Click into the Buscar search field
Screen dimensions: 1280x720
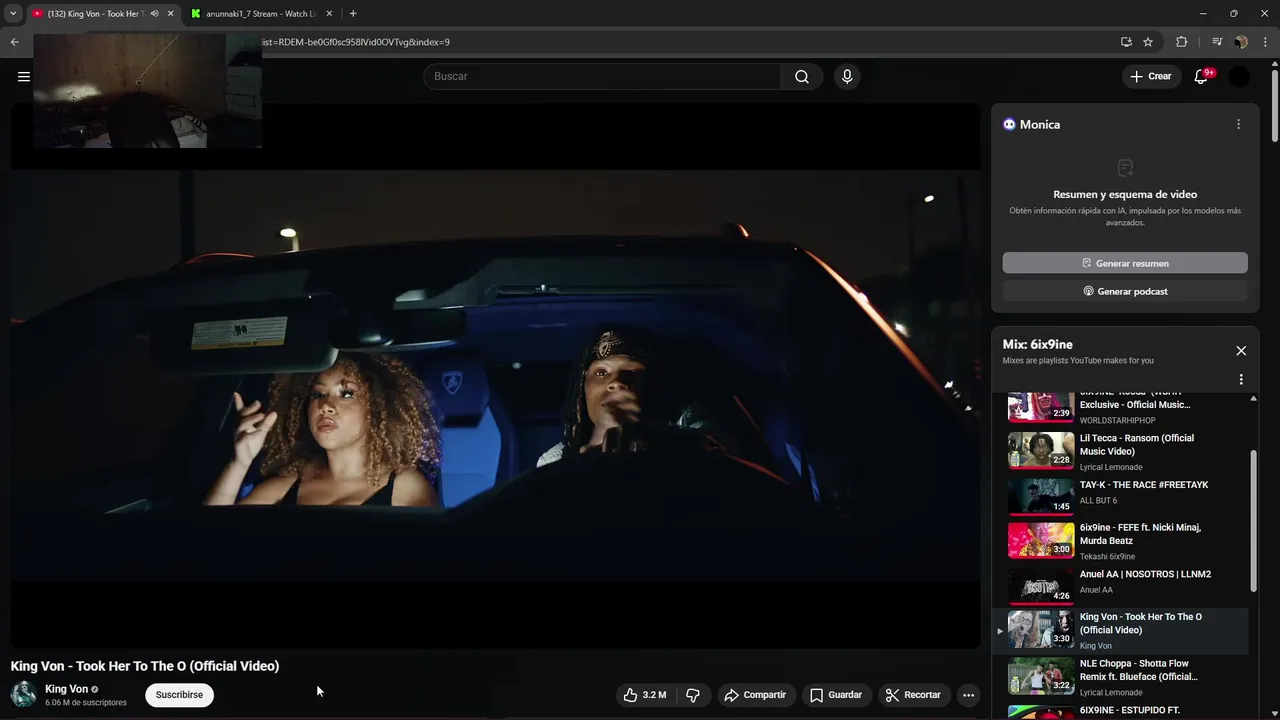602,77
